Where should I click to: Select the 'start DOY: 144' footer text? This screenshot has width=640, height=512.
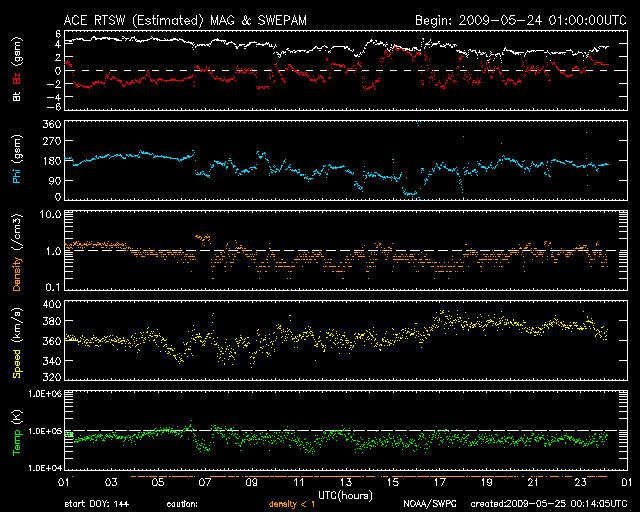point(97,504)
